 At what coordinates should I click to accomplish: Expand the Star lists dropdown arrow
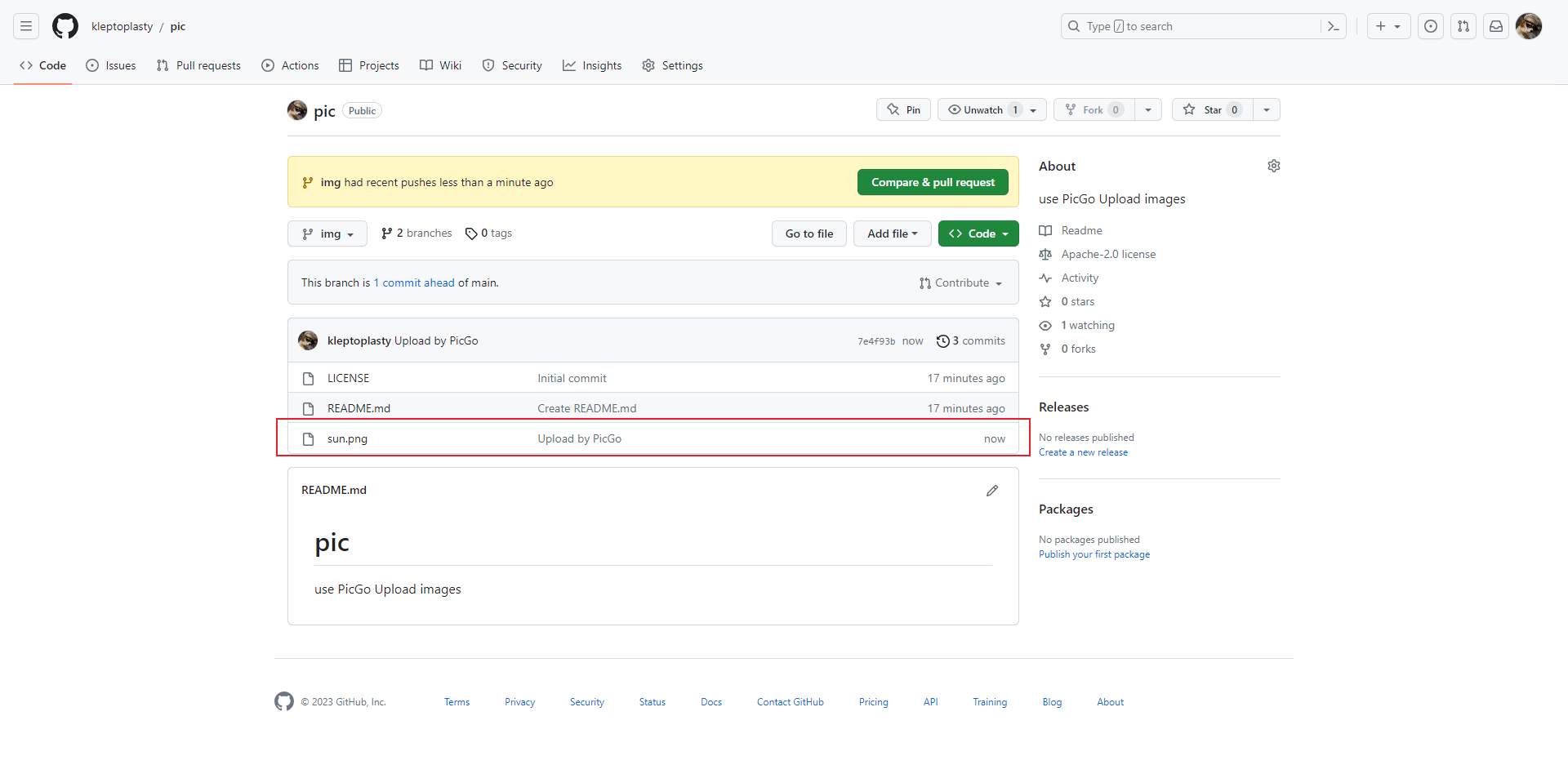point(1267,109)
